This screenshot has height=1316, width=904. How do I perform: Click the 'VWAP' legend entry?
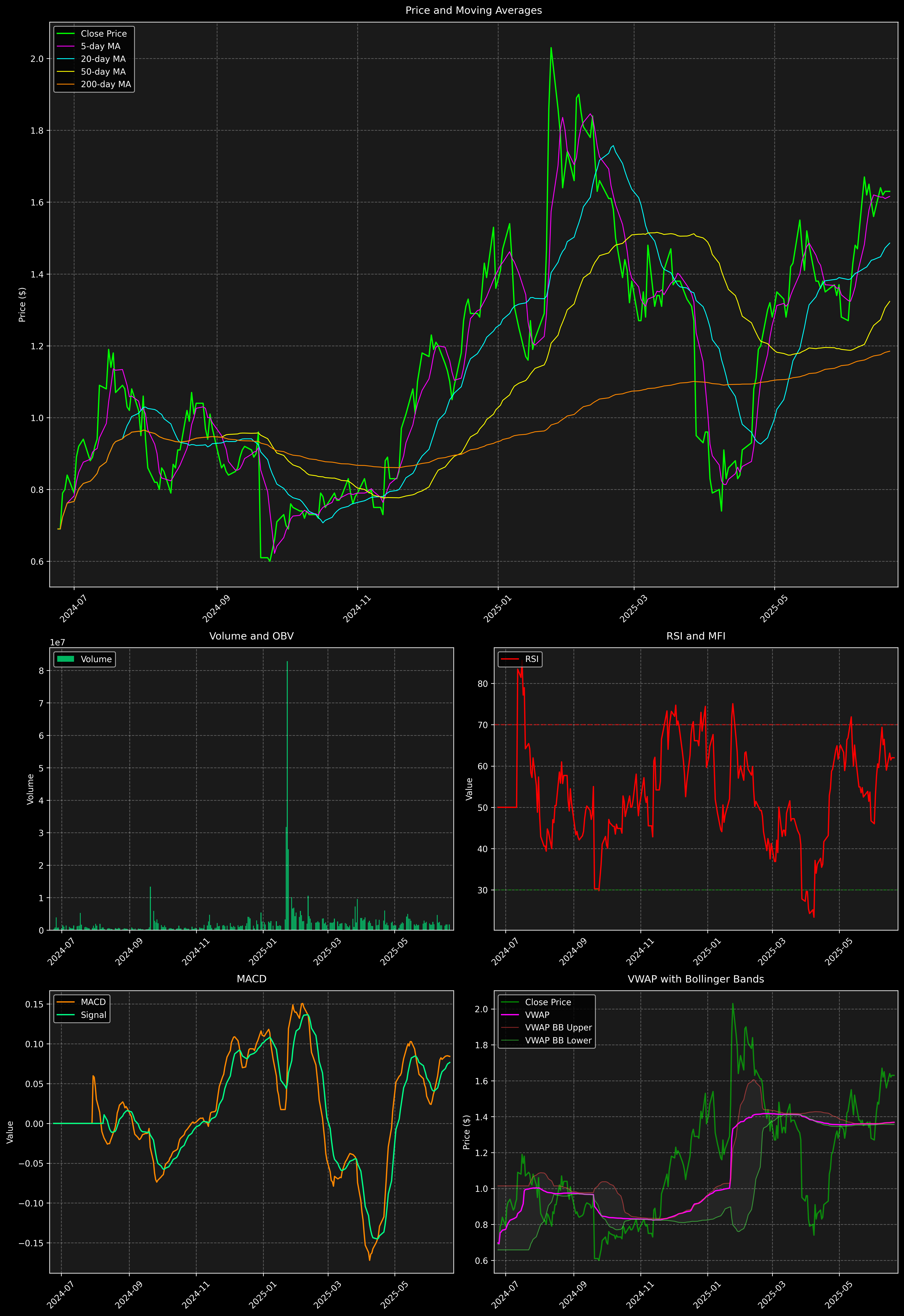click(x=537, y=1015)
